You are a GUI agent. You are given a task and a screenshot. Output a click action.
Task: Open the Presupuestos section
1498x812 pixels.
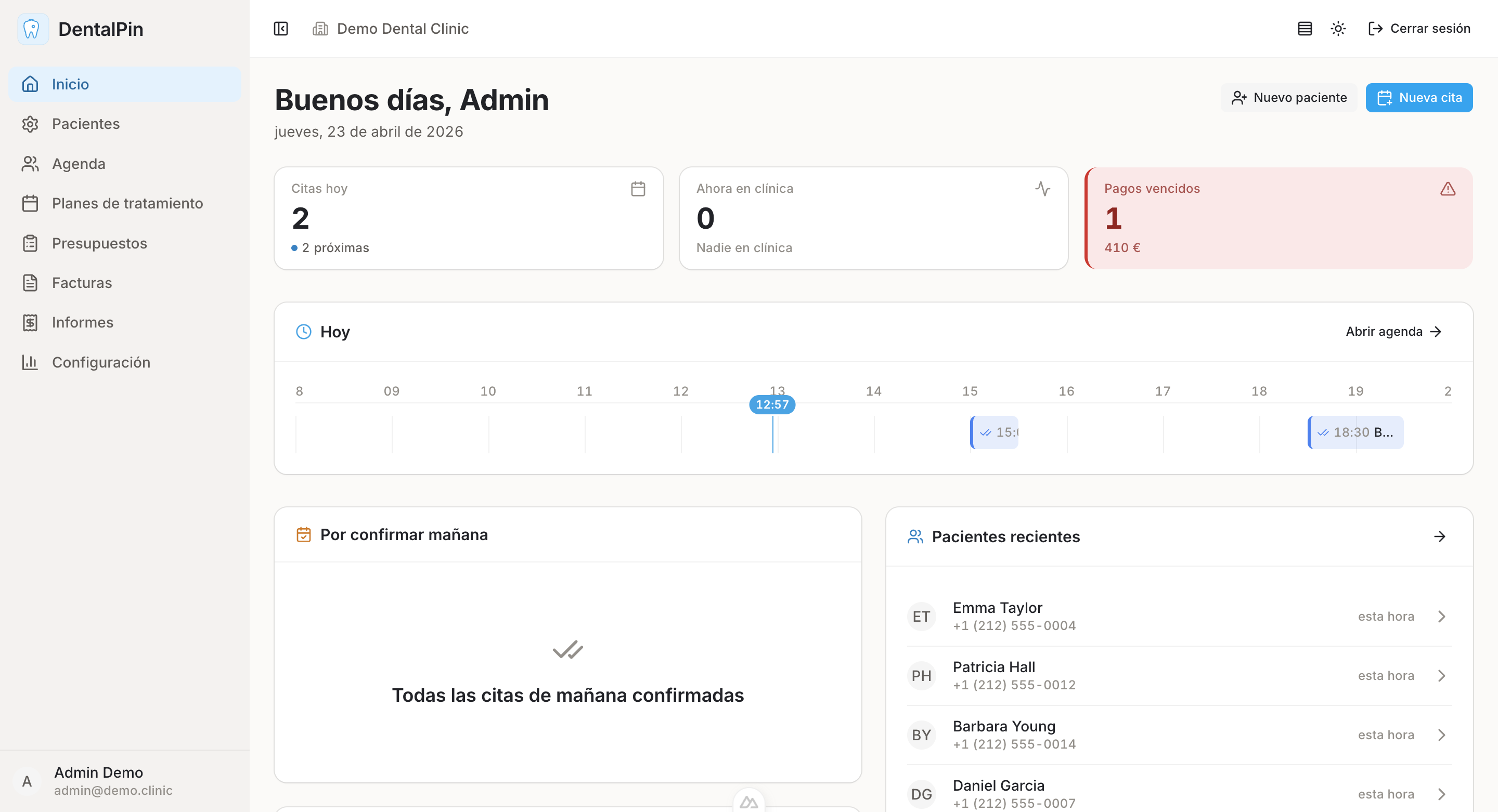point(99,243)
